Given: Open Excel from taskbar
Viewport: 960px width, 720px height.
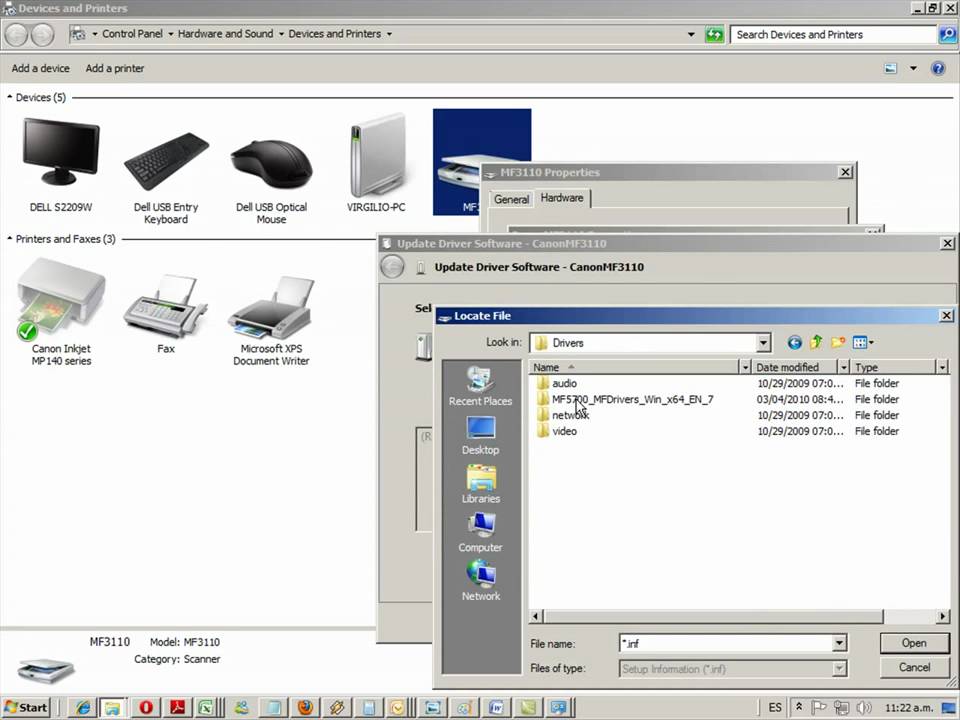Looking at the screenshot, I should tap(205, 708).
